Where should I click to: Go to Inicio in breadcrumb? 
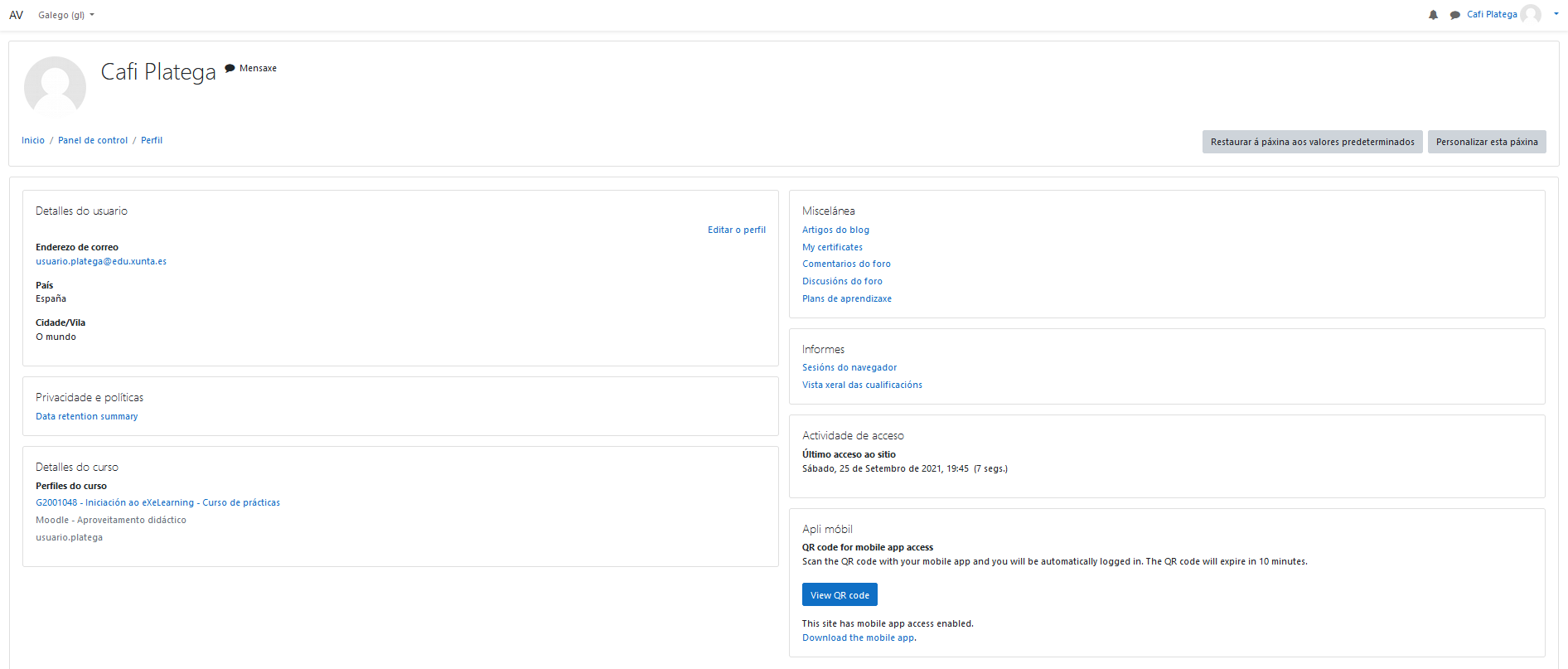(33, 140)
